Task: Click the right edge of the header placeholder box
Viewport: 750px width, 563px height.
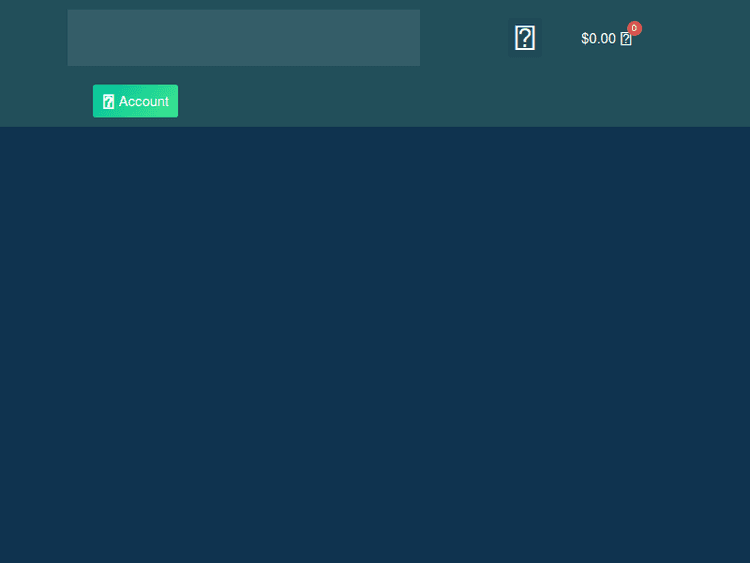Action: (415, 38)
